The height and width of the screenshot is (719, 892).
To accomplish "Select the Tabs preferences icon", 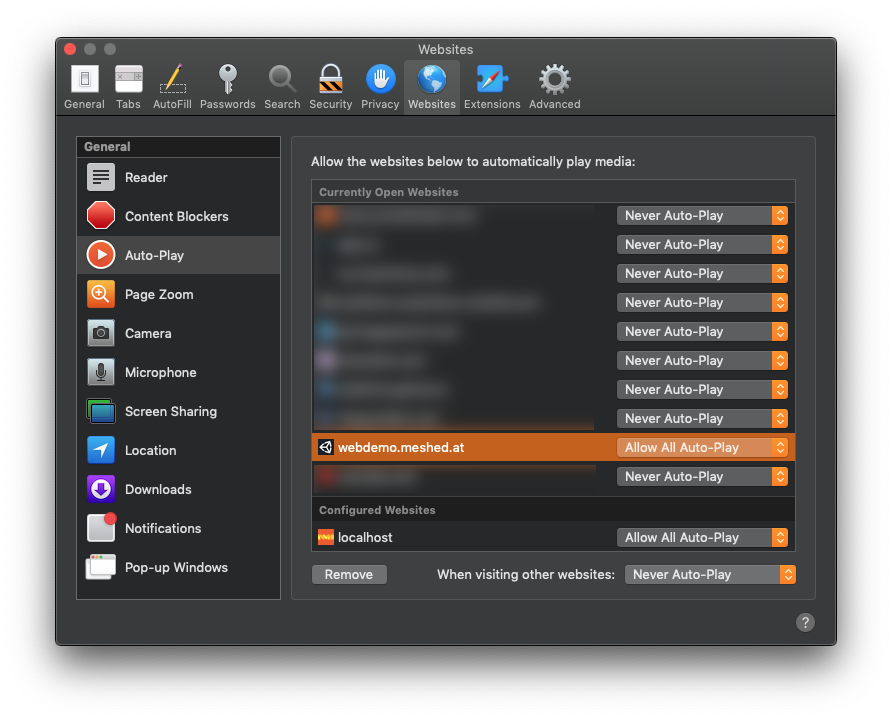I will [x=128, y=85].
